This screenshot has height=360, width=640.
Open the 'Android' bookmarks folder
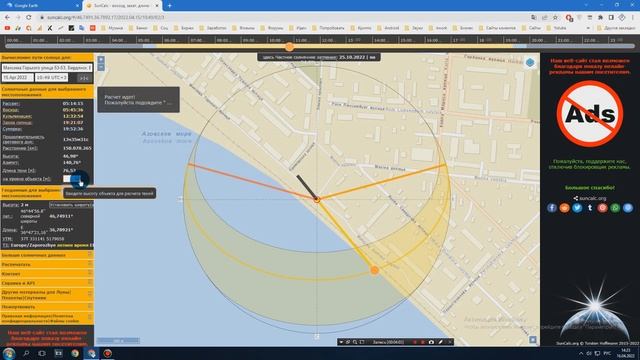388,28
